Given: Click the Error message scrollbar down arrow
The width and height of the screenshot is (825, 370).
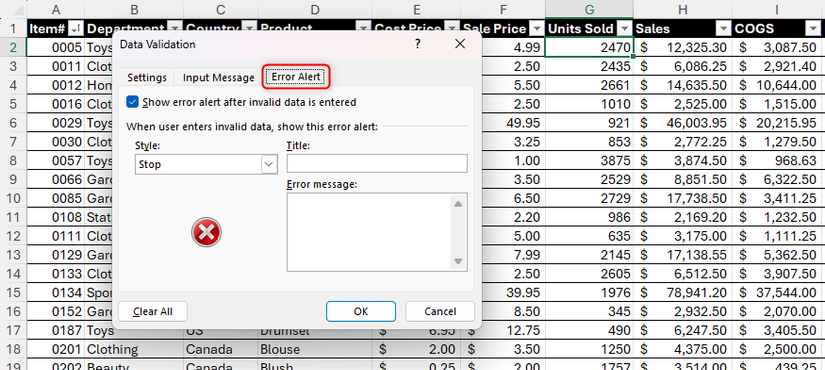Looking at the screenshot, I should click(457, 261).
